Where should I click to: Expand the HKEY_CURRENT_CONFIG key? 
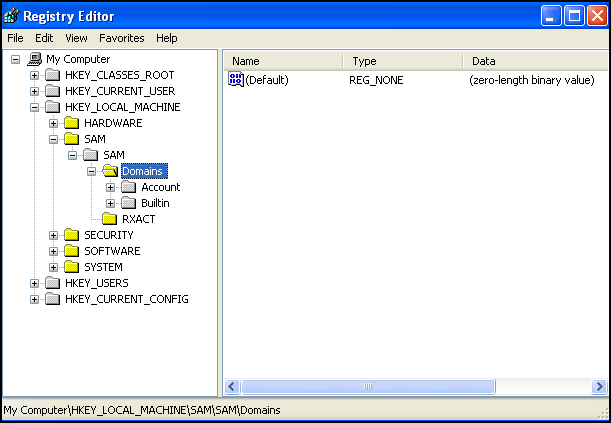click(x=34, y=299)
